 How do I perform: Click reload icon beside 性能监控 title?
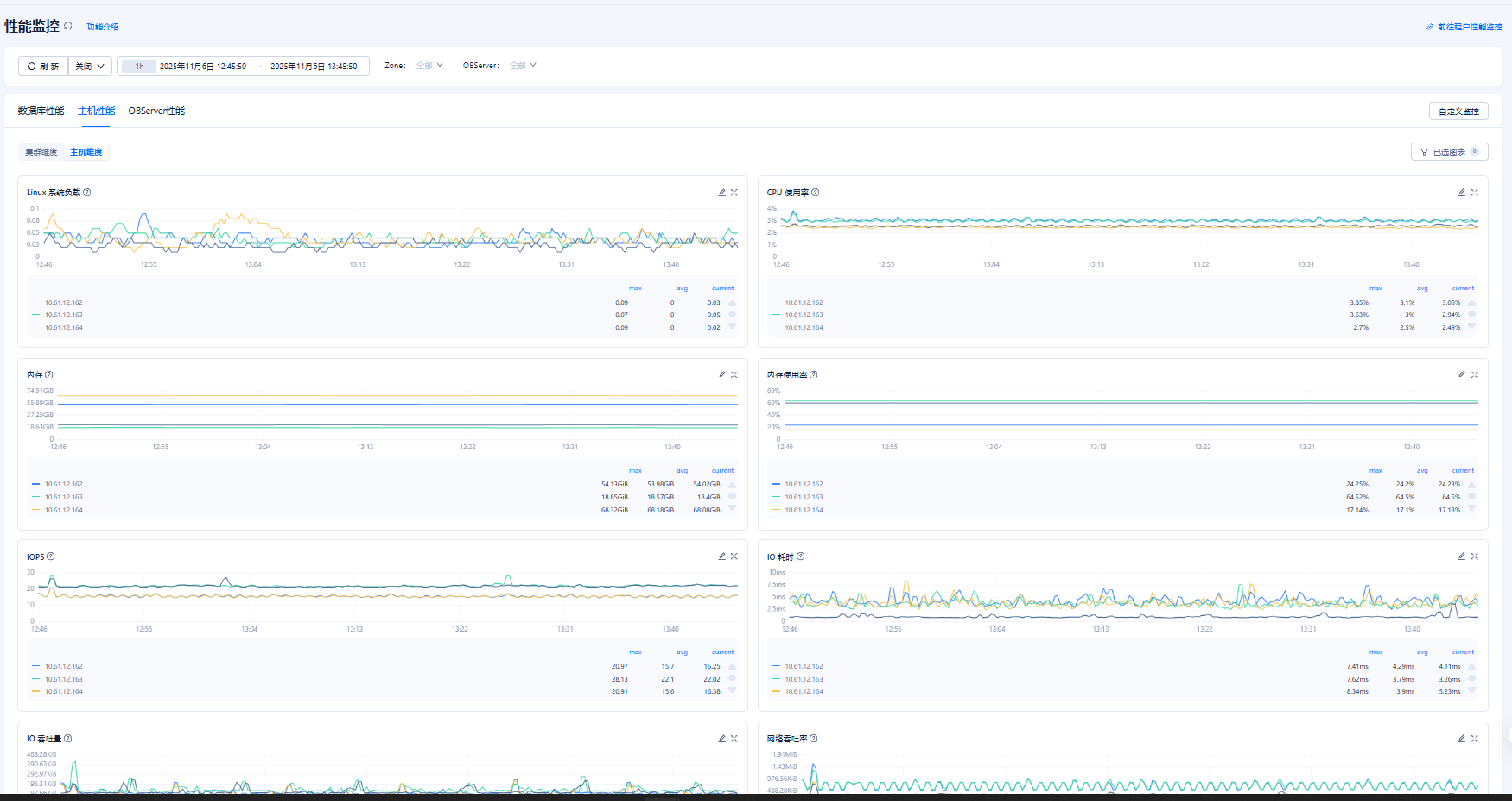[68, 26]
